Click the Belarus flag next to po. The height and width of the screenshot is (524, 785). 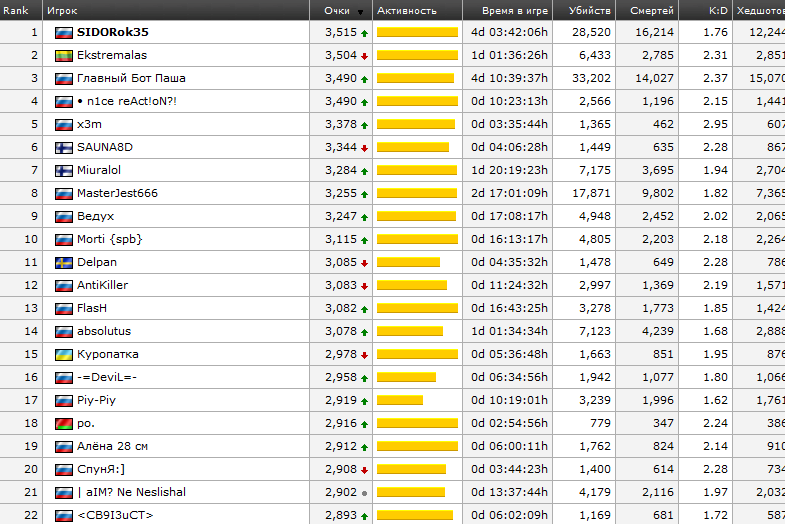(x=63, y=423)
